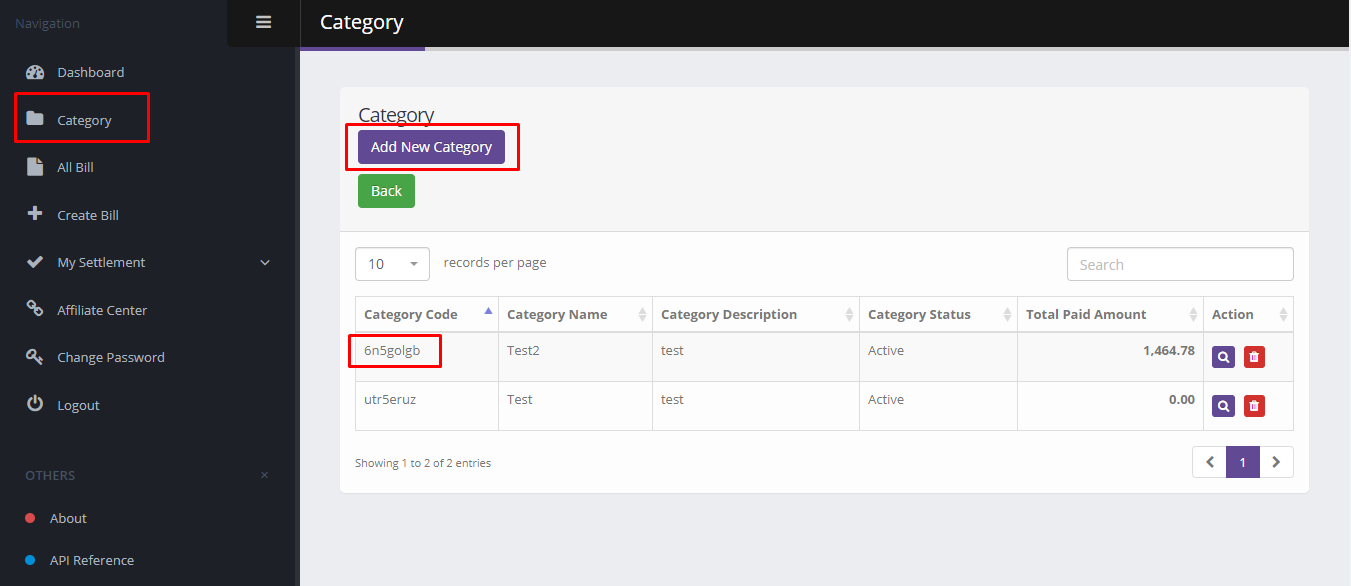Click the red delete icon for Test2
This screenshot has height=586, width=1351.
click(1254, 357)
